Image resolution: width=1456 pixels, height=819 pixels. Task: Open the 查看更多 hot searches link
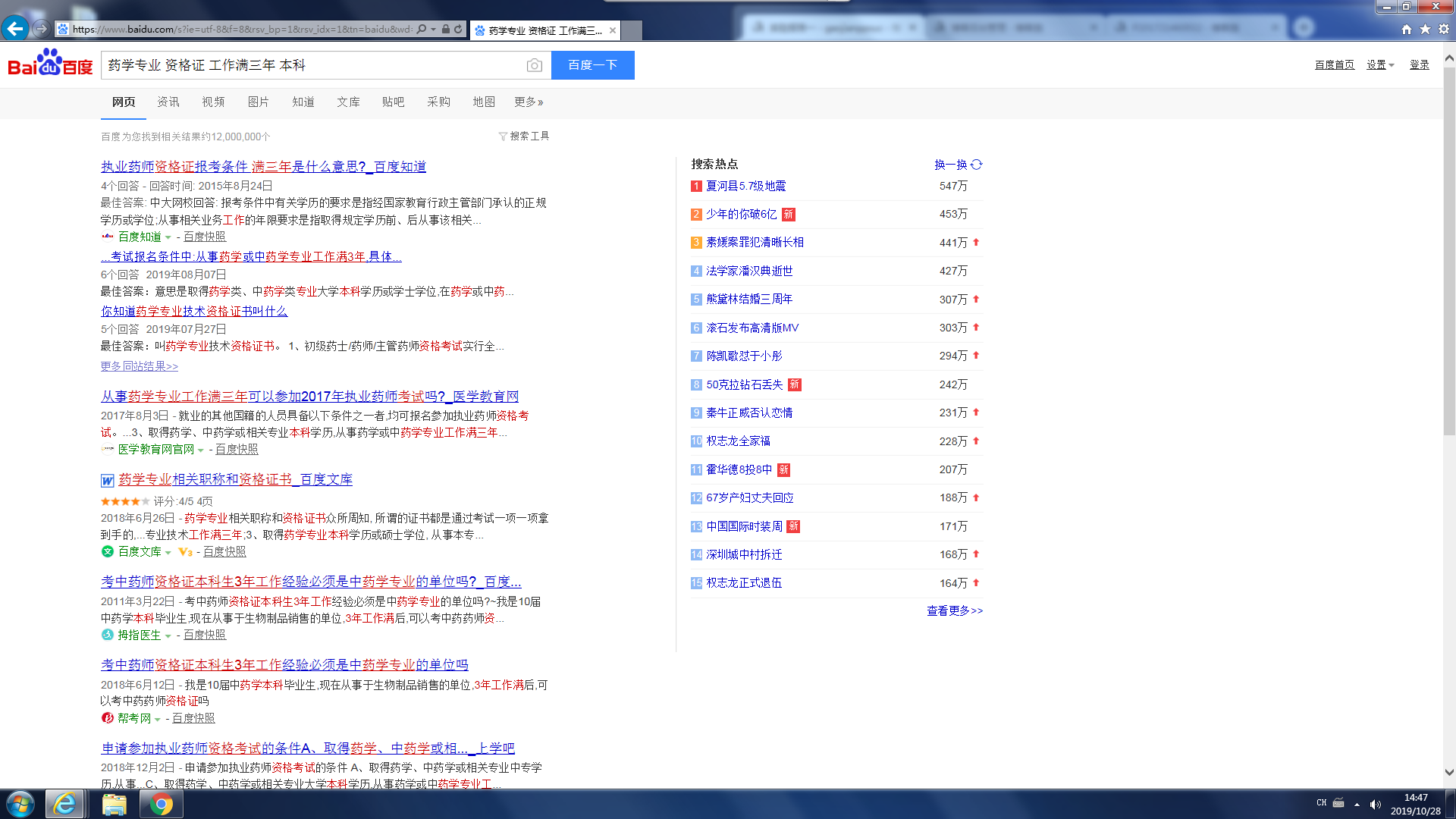pos(954,611)
